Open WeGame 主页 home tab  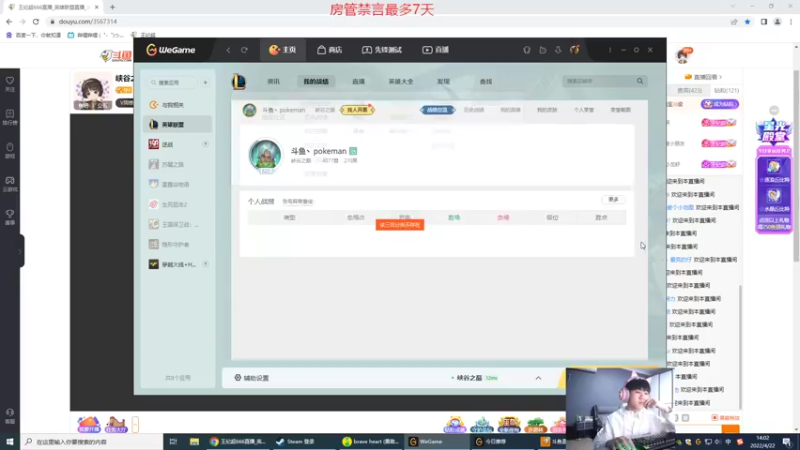click(x=283, y=50)
